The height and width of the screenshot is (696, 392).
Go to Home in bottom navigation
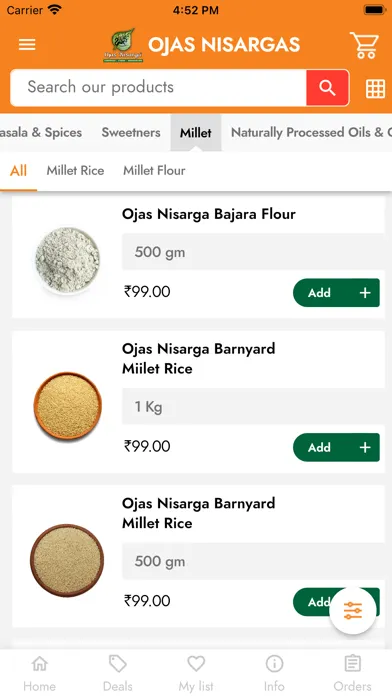[40, 673]
